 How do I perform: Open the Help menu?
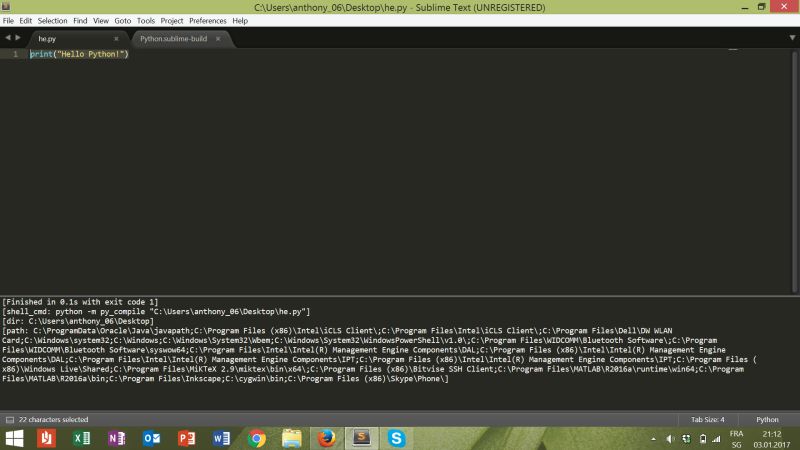click(240, 21)
